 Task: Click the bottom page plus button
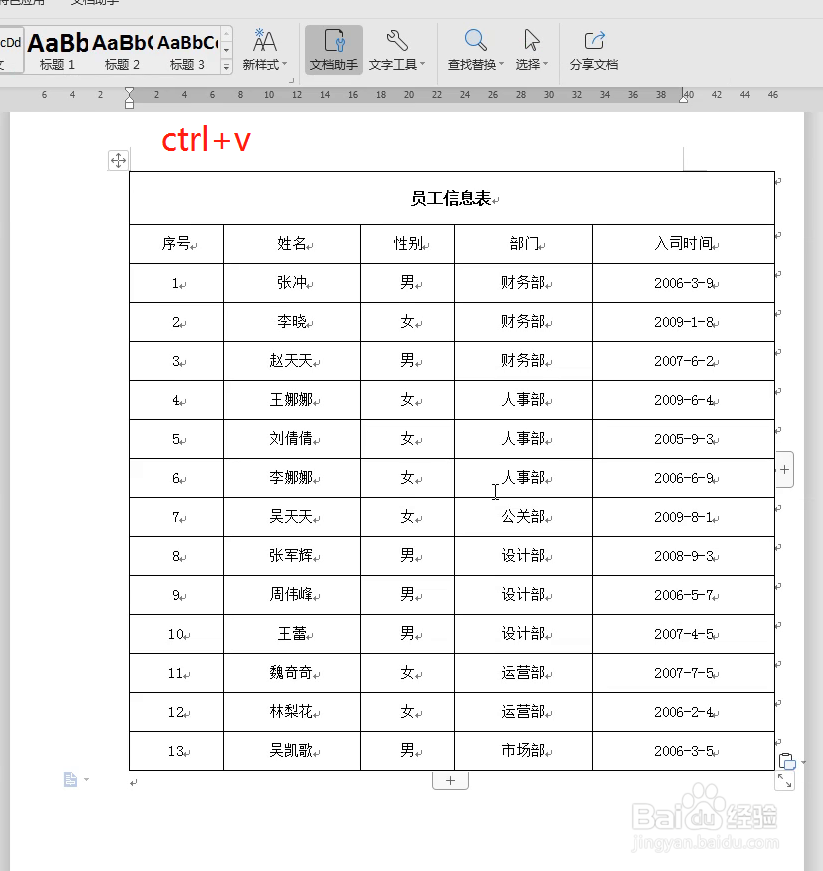point(450,780)
